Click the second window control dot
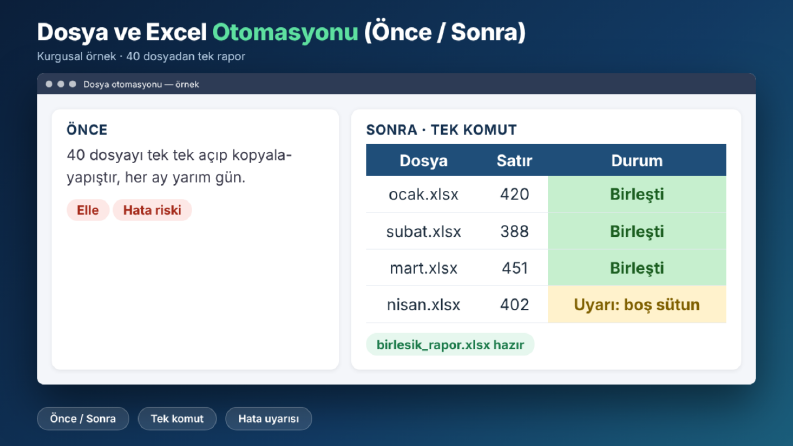Image resolution: width=793 pixels, height=446 pixels. point(61,84)
